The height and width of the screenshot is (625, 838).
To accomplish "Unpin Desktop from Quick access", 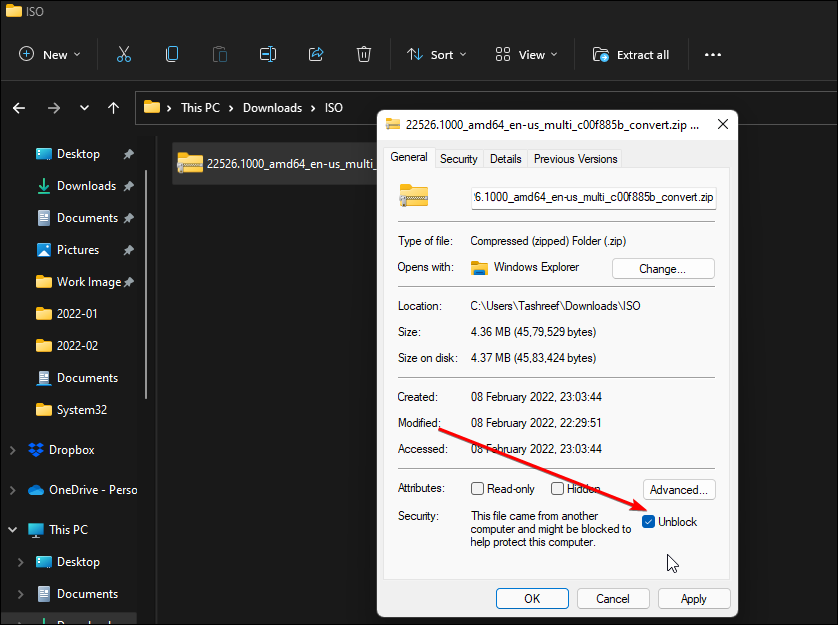I will point(128,154).
